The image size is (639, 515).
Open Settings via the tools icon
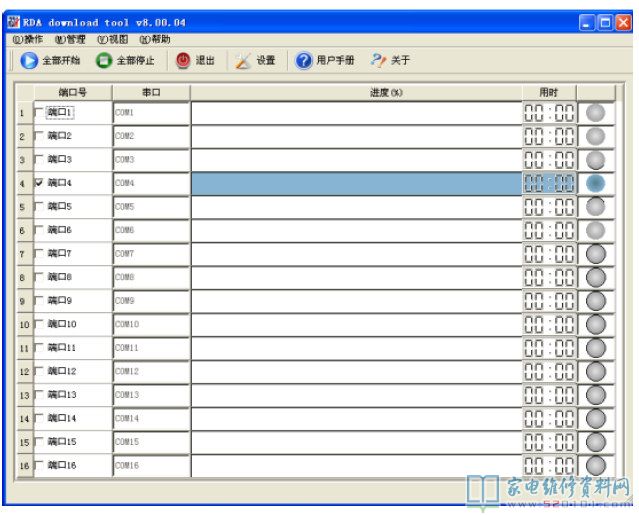[243, 61]
